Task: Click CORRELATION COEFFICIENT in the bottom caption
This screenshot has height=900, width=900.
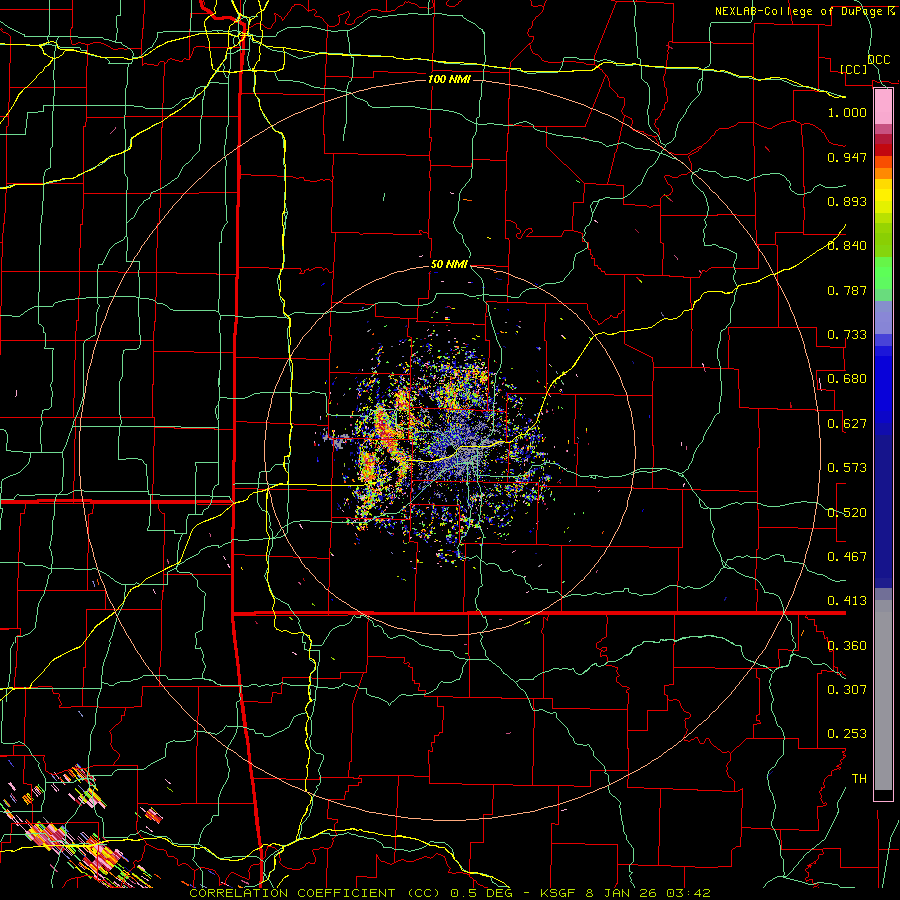Action: click(292, 893)
